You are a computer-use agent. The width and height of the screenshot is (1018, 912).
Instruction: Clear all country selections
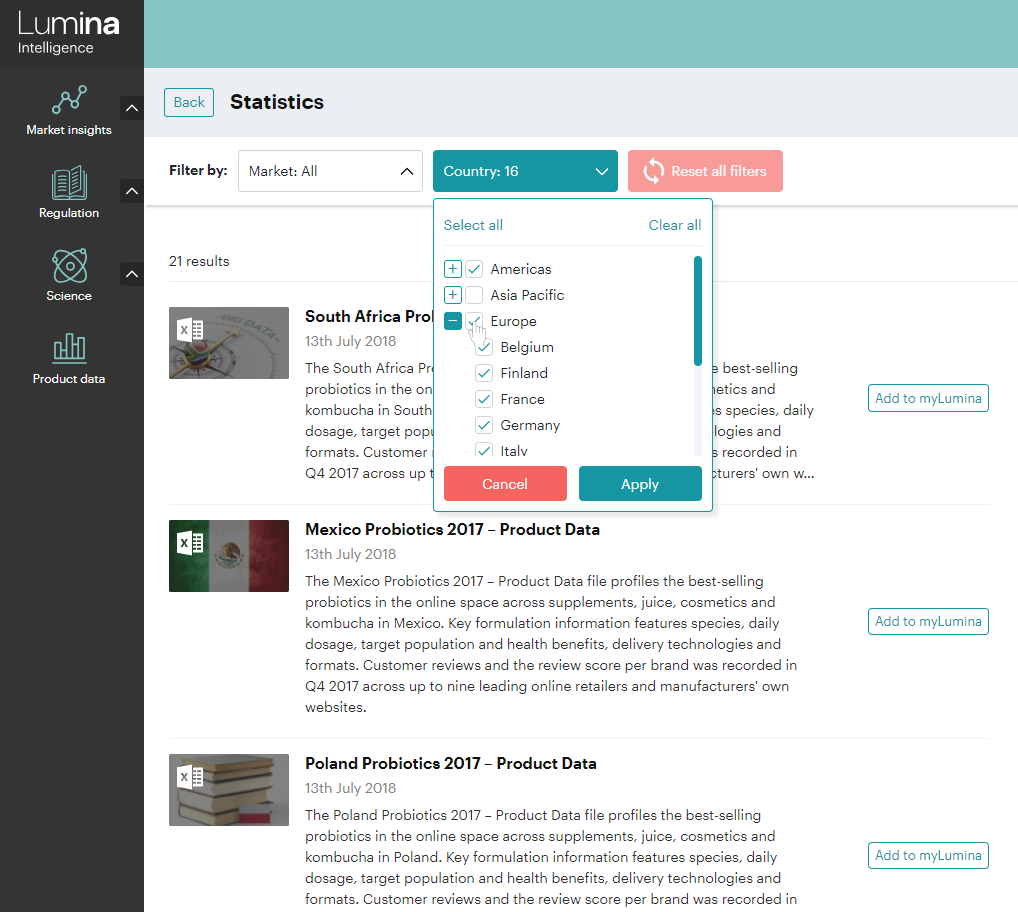point(675,225)
